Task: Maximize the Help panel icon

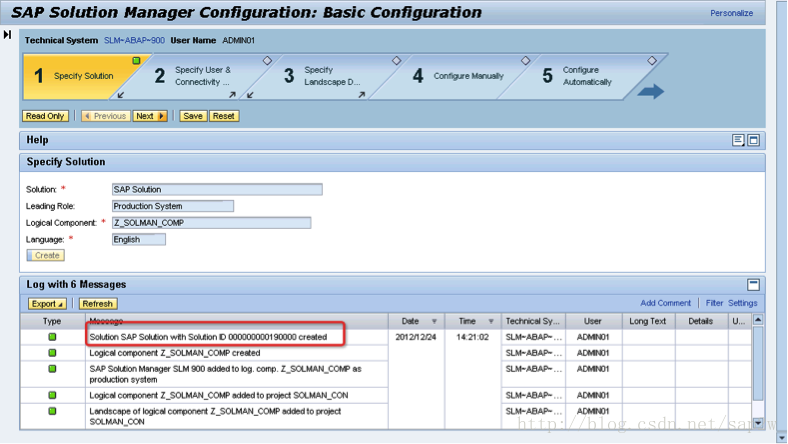Action: 753,140
